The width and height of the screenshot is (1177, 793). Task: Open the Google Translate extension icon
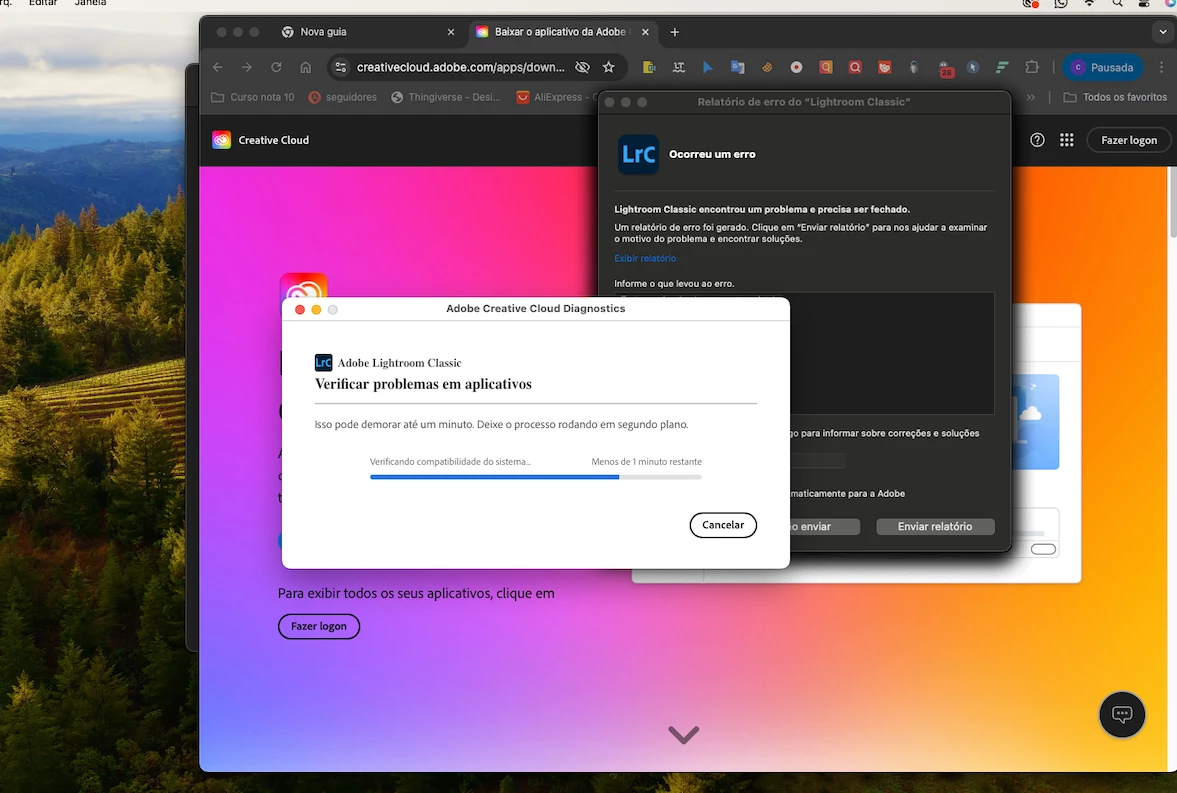(x=737, y=67)
